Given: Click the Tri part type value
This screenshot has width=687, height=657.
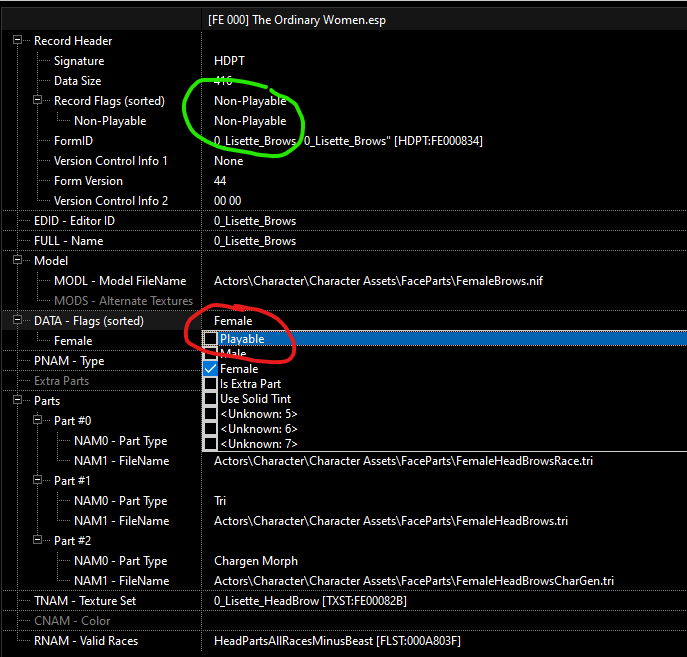Looking at the screenshot, I should [x=220, y=501].
